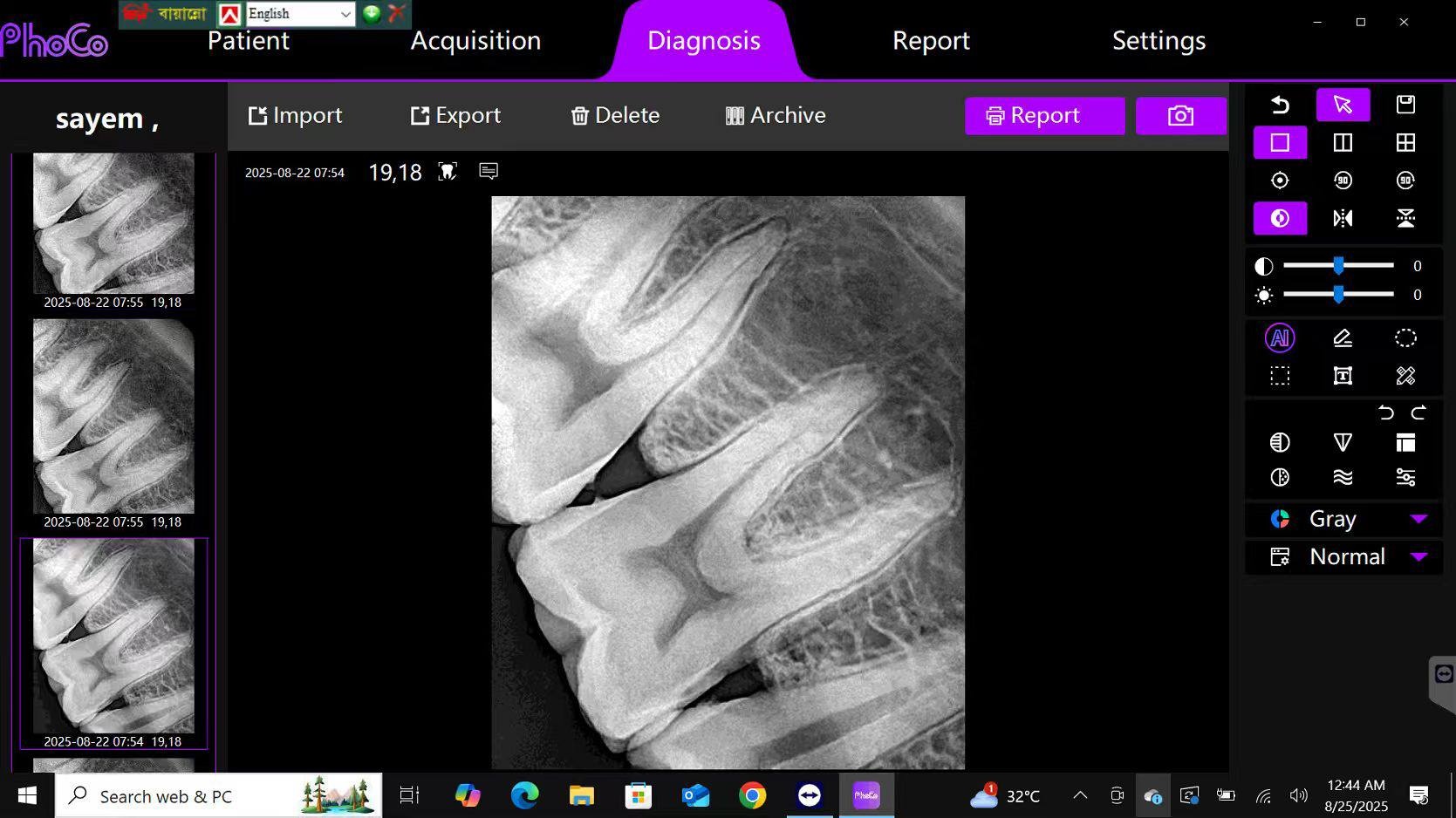Click the tooth numbers 19,18 label
Screen dimensions: 1456x818
tap(394, 173)
